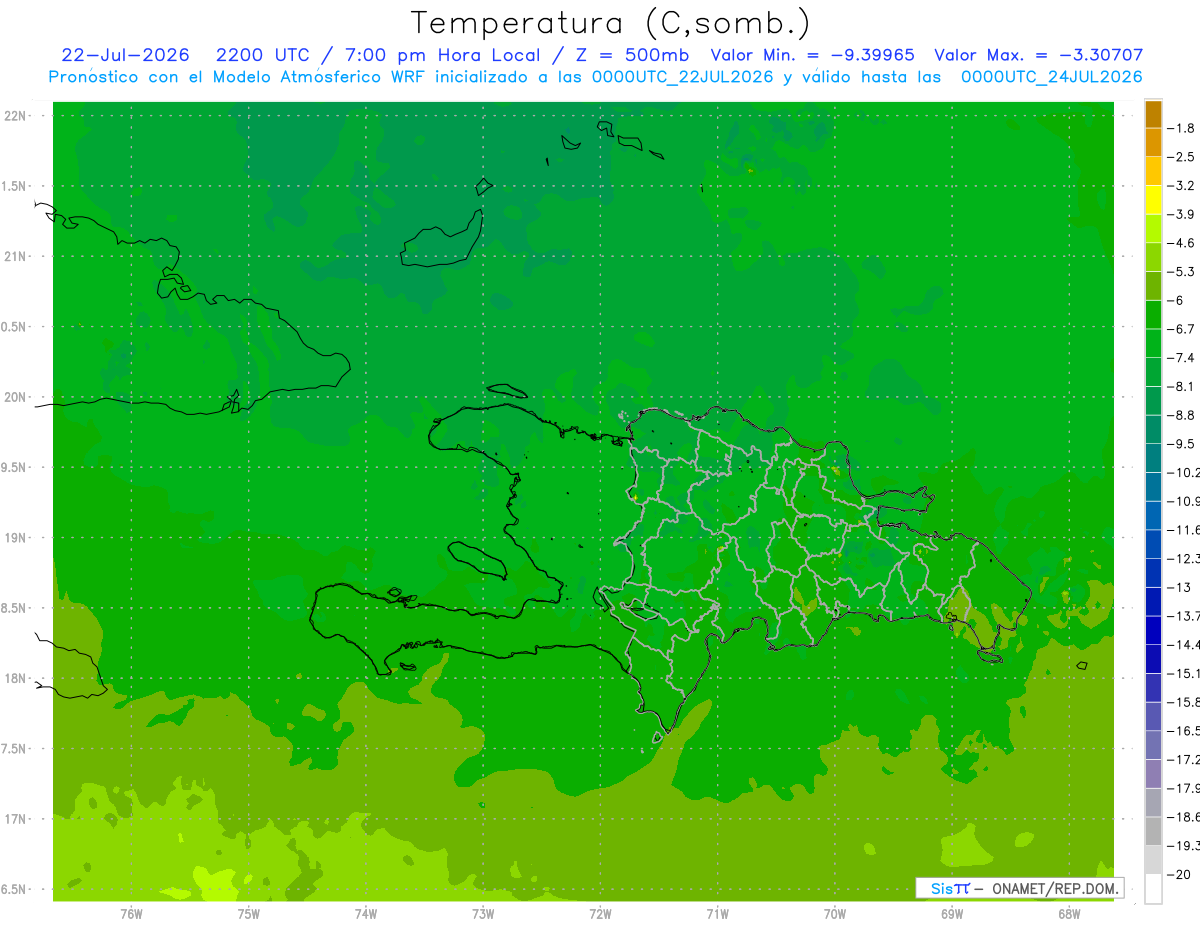The height and width of the screenshot is (927, 1200).
Task: Click the "-6" legend value
Action: tap(1177, 300)
